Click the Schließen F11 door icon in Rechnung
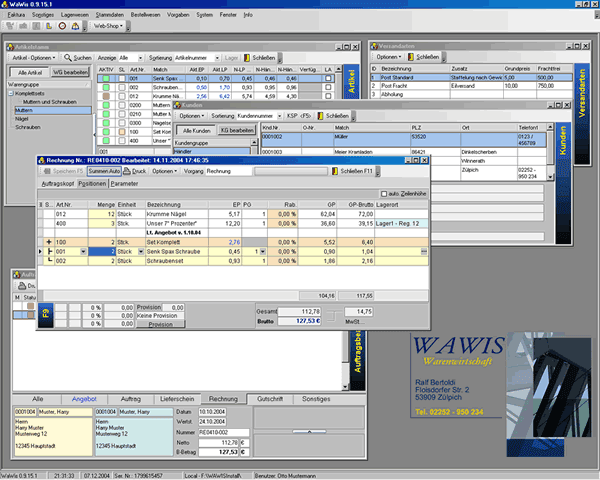The height and width of the screenshot is (480, 600). [335, 171]
